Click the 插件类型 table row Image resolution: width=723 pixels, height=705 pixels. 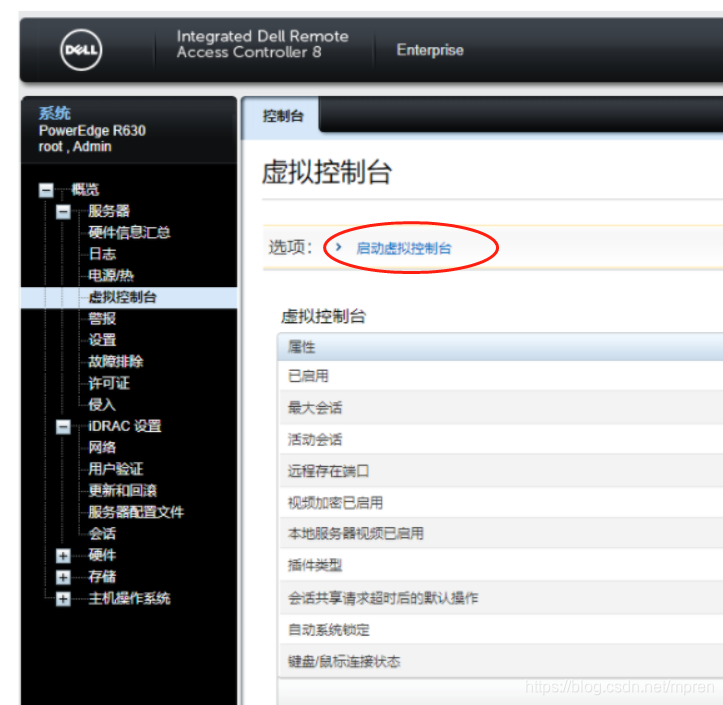pos(501,565)
